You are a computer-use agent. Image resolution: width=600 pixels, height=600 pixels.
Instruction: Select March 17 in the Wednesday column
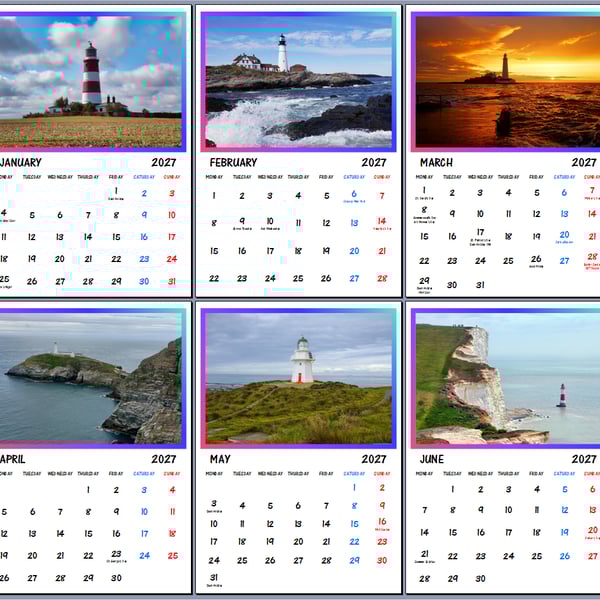(480, 232)
